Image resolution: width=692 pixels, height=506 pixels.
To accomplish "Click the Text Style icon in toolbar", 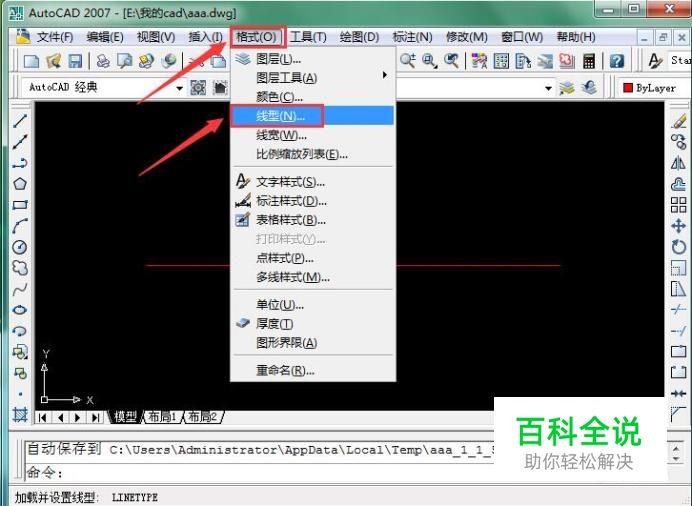I will (655, 61).
